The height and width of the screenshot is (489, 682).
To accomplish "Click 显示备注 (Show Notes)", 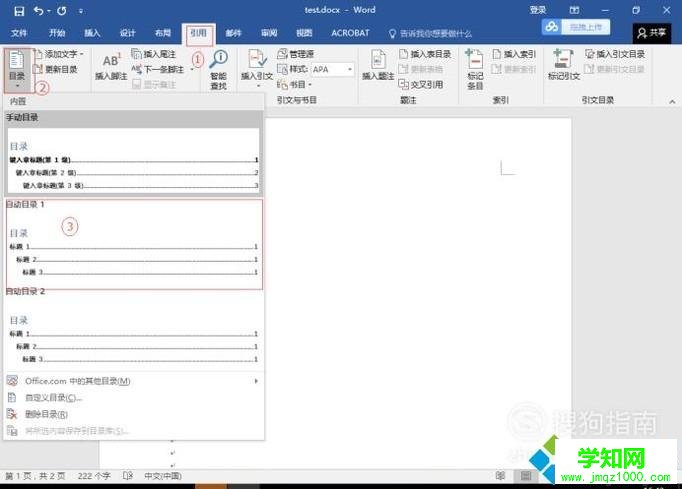I will (154, 84).
